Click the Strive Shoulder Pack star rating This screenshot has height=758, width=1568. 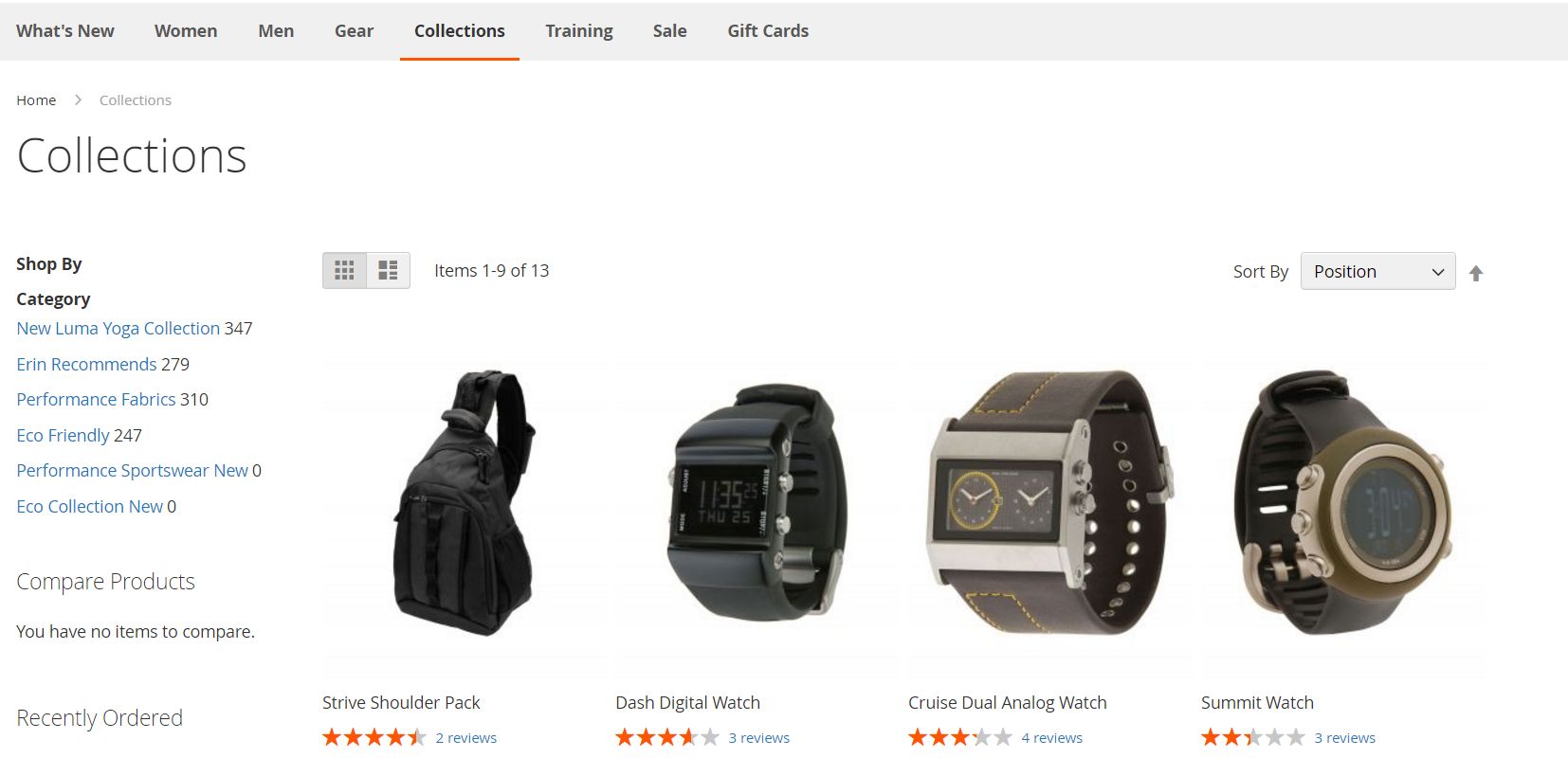[374, 737]
